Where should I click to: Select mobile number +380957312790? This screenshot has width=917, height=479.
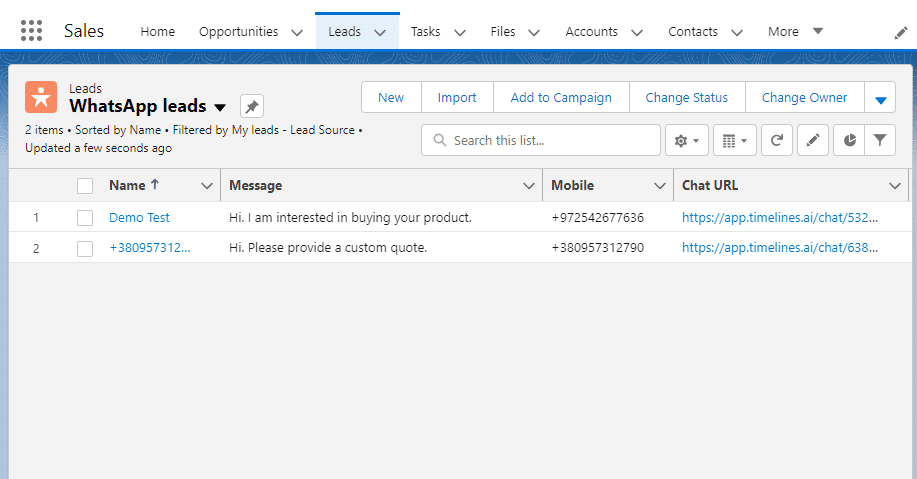coord(598,248)
